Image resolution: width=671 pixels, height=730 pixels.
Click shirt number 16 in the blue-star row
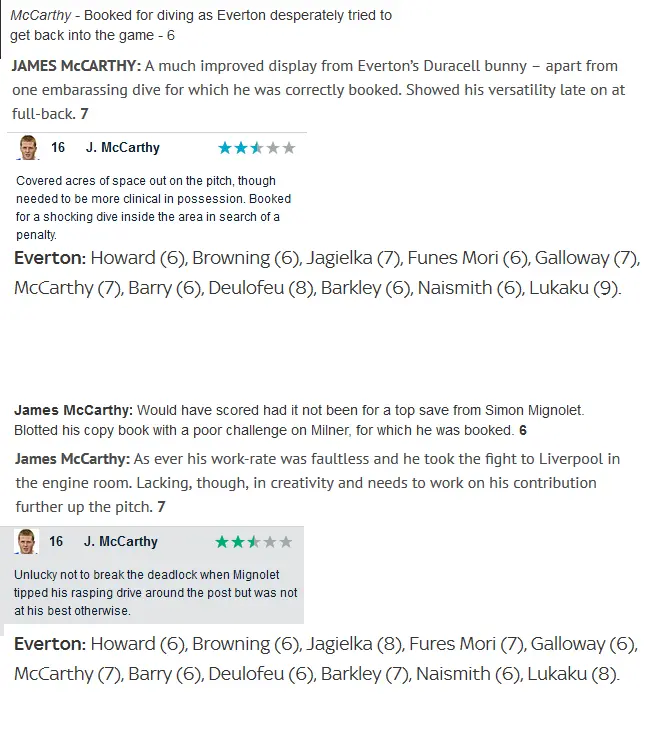tap(58, 148)
